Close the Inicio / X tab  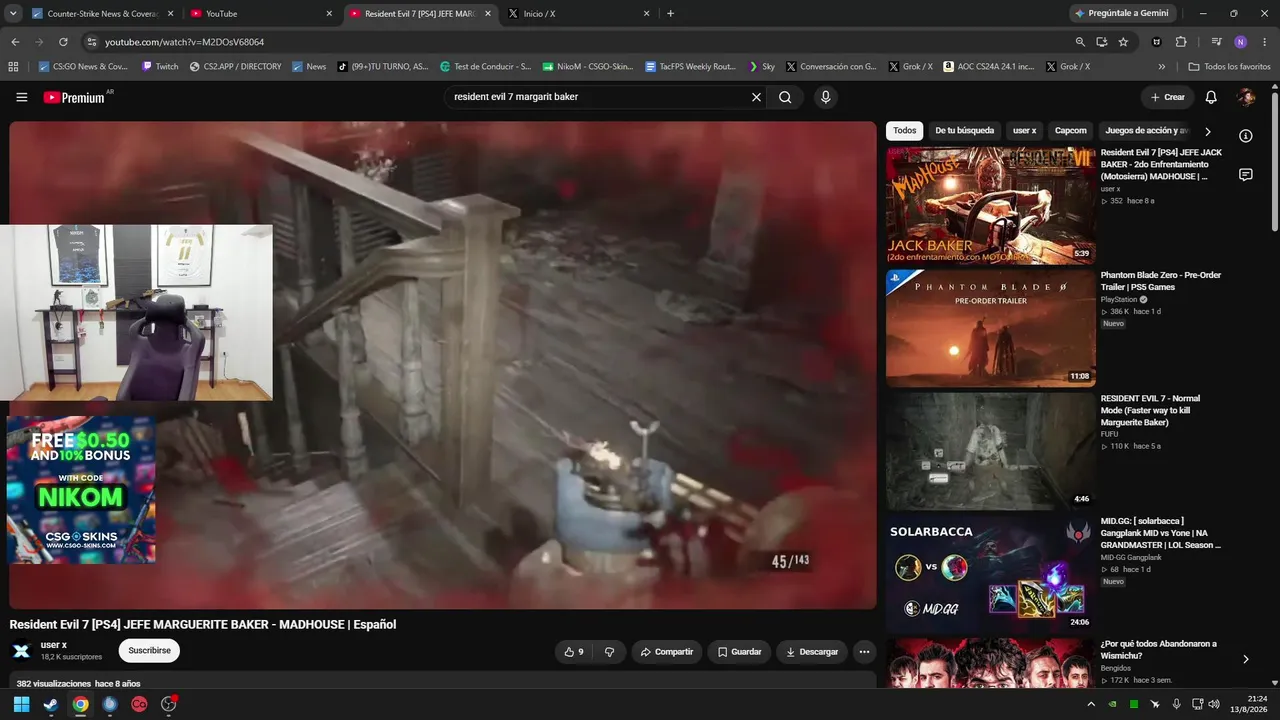[646, 14]
